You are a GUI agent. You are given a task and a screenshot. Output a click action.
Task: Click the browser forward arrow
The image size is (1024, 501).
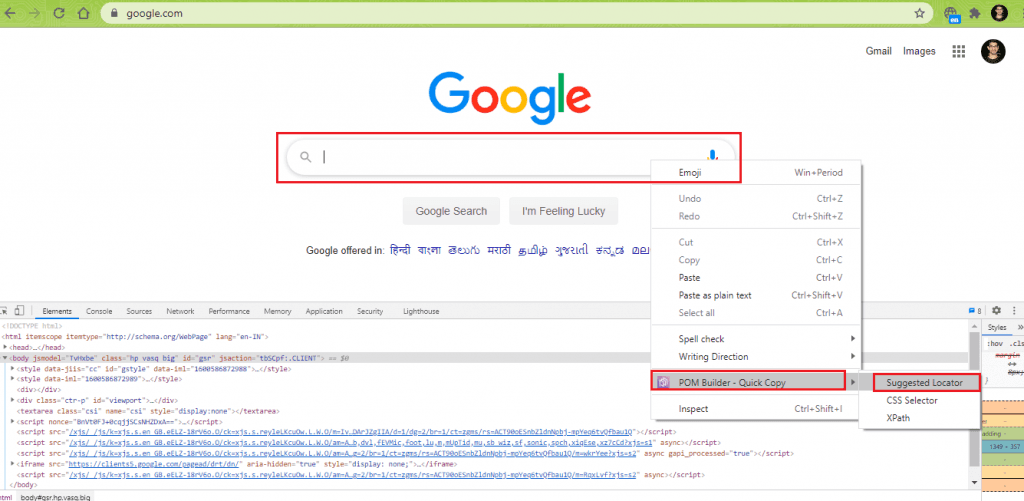35,13
